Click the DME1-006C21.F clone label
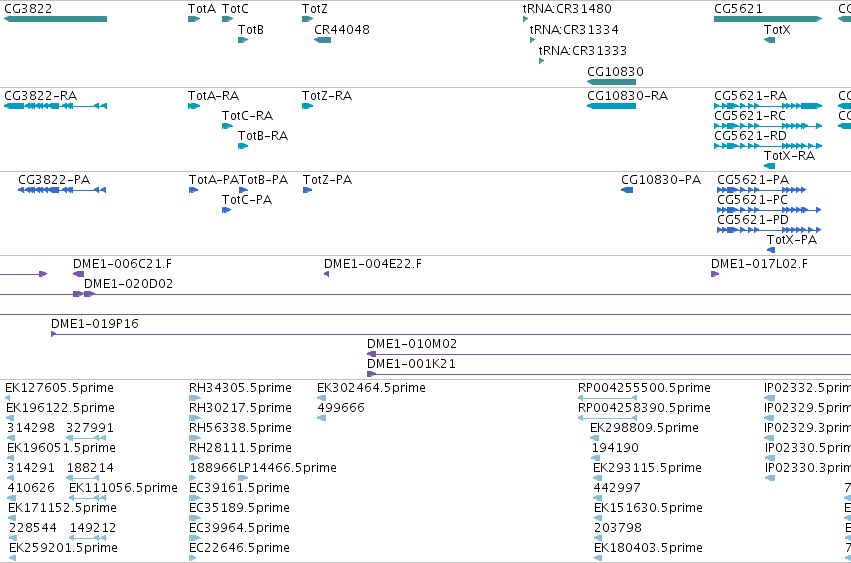This screenshot has width=851, height=563. pos(123,264)
